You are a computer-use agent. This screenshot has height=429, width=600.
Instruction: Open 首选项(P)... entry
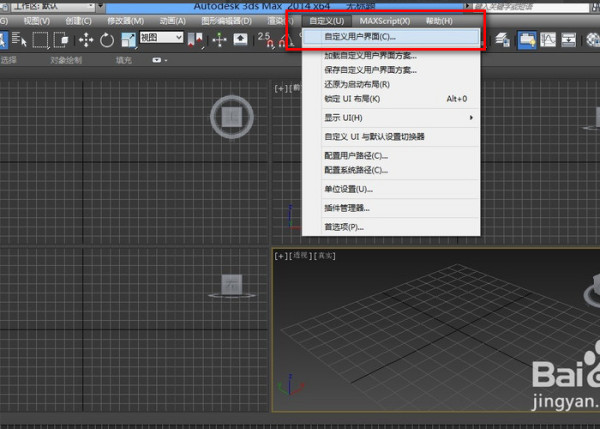tap(391, 227)
